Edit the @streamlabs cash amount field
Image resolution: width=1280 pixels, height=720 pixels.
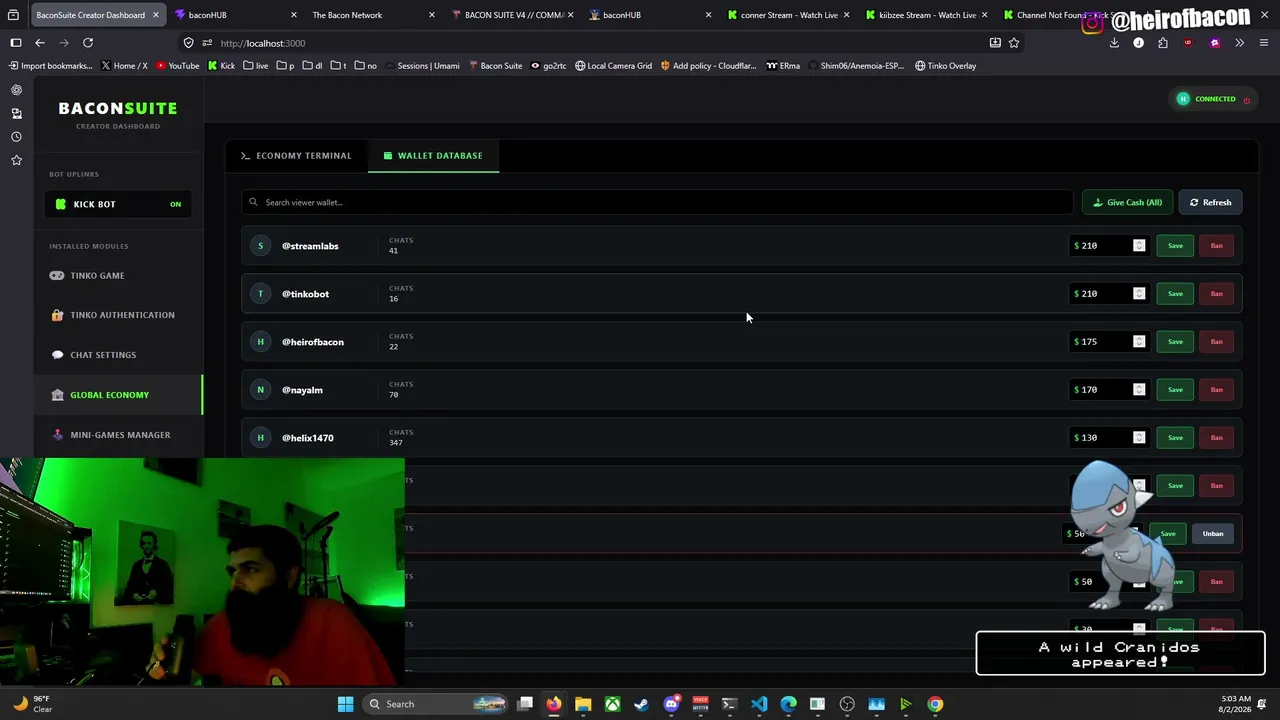pos(1108,246)
